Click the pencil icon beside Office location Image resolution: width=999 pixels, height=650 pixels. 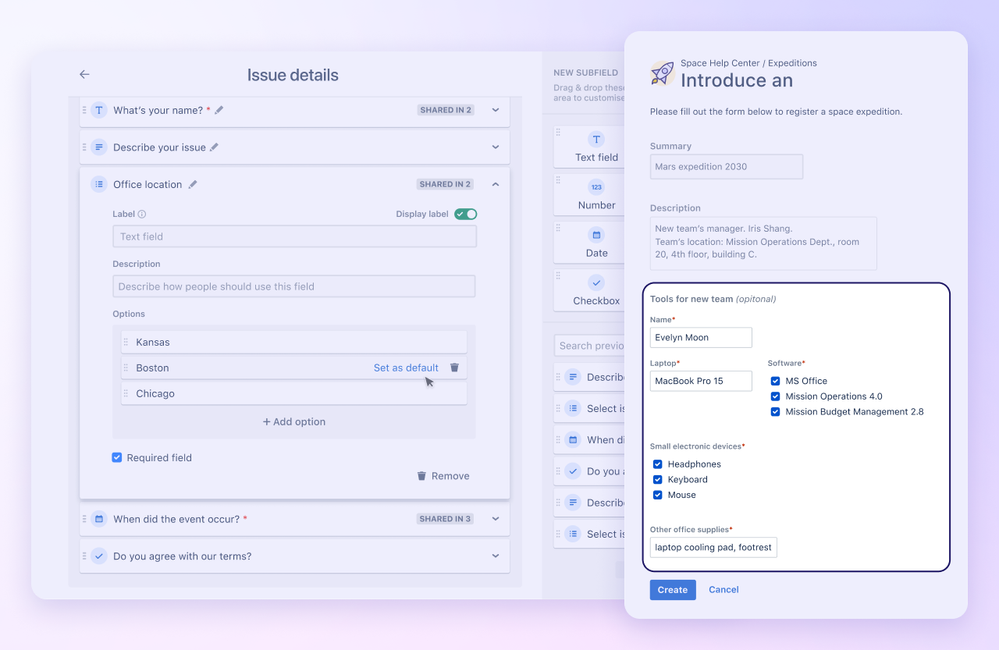pos(192,184)
